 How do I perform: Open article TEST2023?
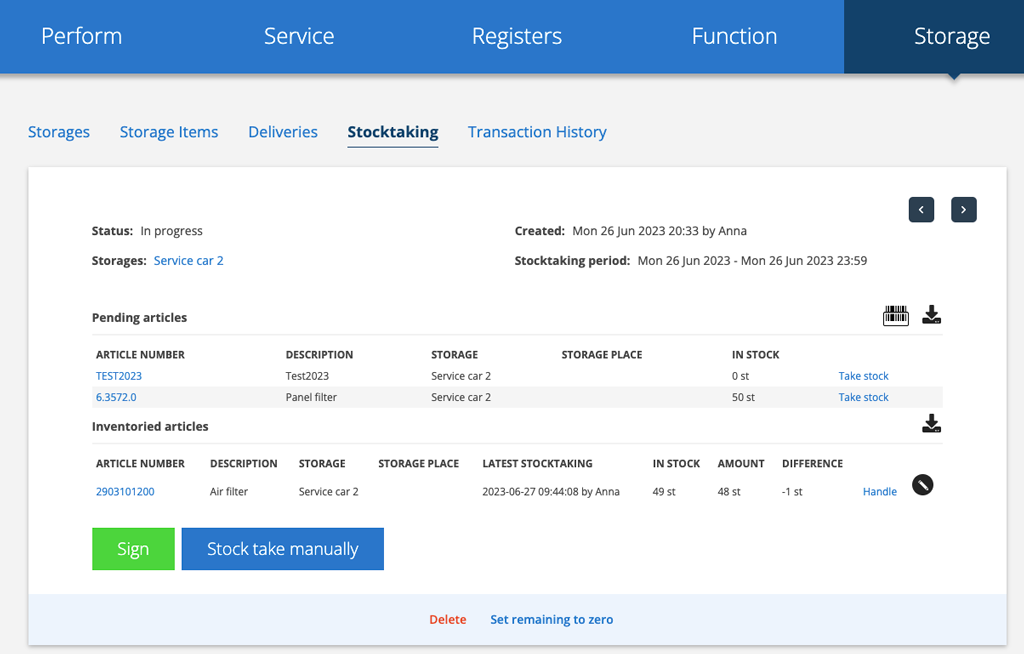tap(119, 376)
